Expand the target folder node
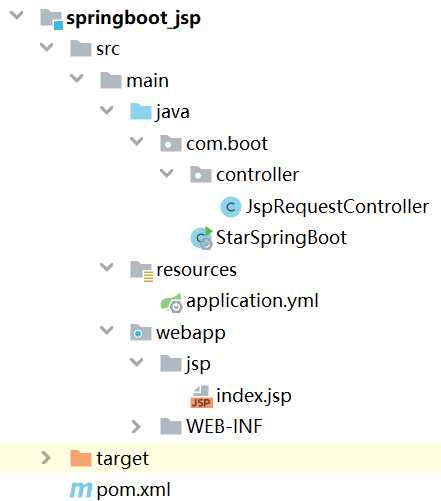 [x=46, y=458]
